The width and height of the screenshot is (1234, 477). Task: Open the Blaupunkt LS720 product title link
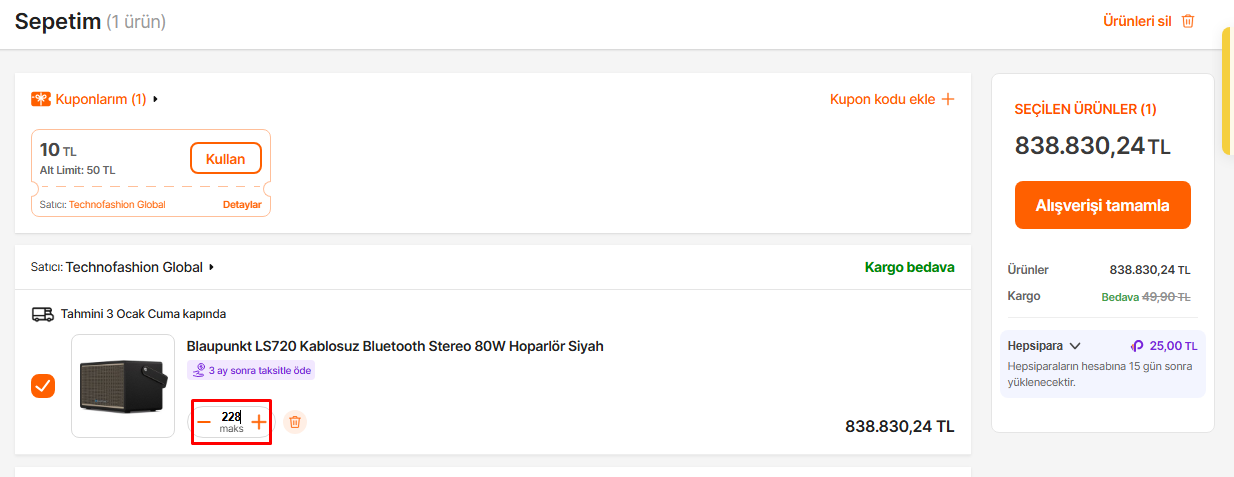tap(395, 346)
